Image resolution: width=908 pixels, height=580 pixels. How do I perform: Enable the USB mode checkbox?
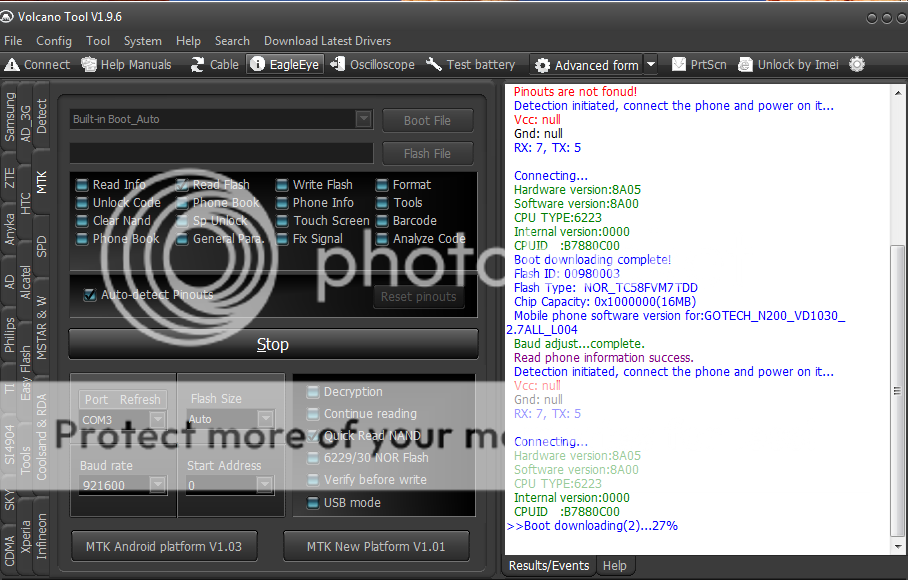pyautogui.click(x=313, y=502)
